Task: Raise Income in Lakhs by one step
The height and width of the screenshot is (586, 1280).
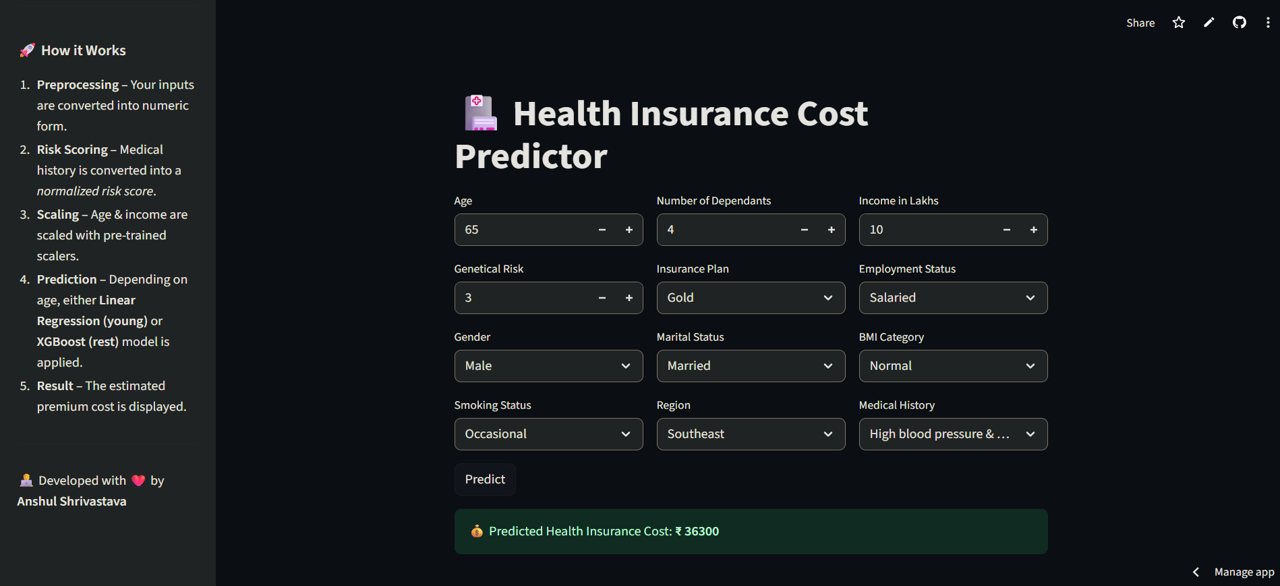Action: 1033,230
